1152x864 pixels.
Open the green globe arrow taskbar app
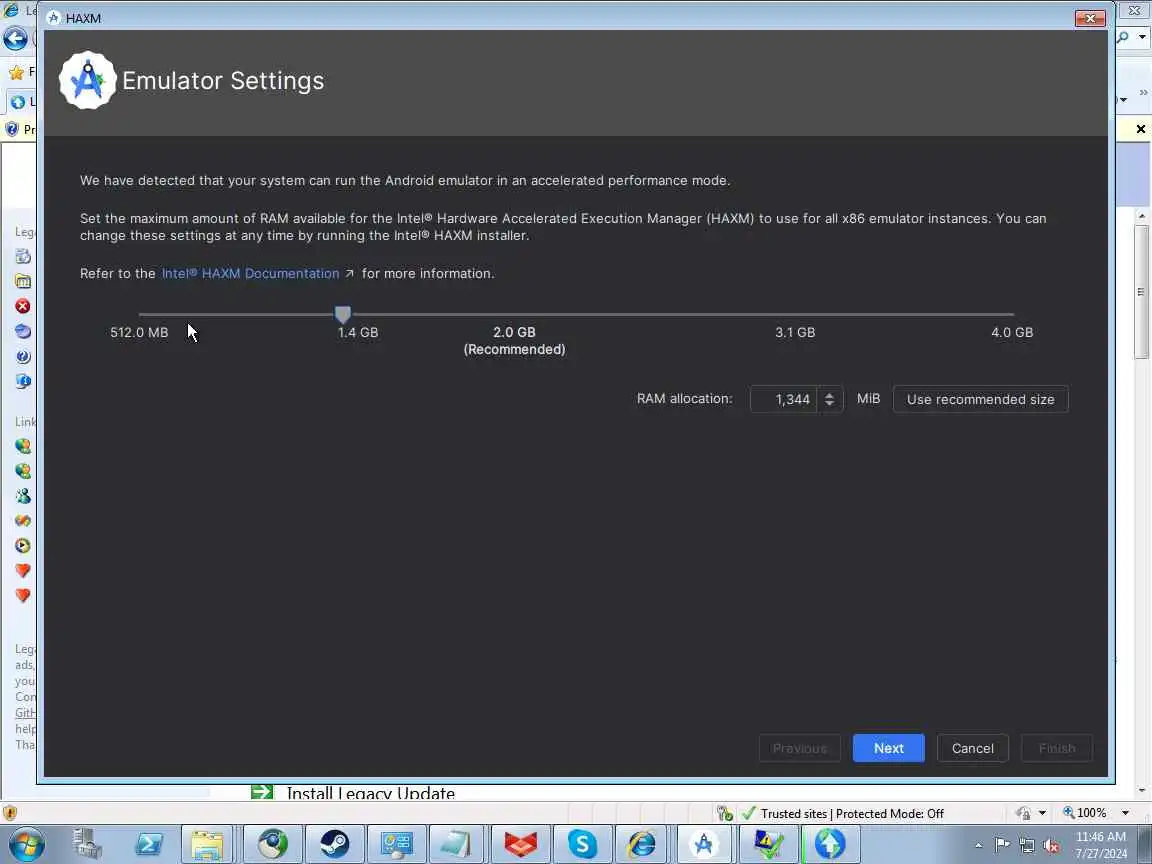coord(829,844)
